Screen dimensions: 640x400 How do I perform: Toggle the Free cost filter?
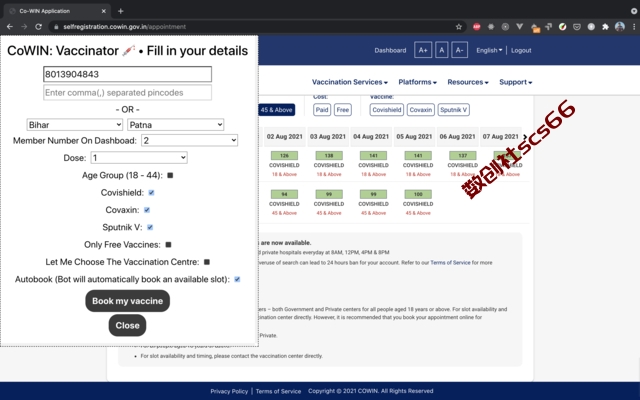click(343, 110)
